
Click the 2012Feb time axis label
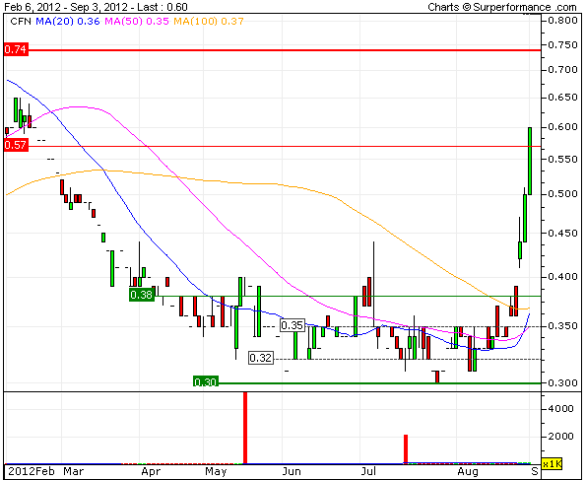tap(31, 471)
